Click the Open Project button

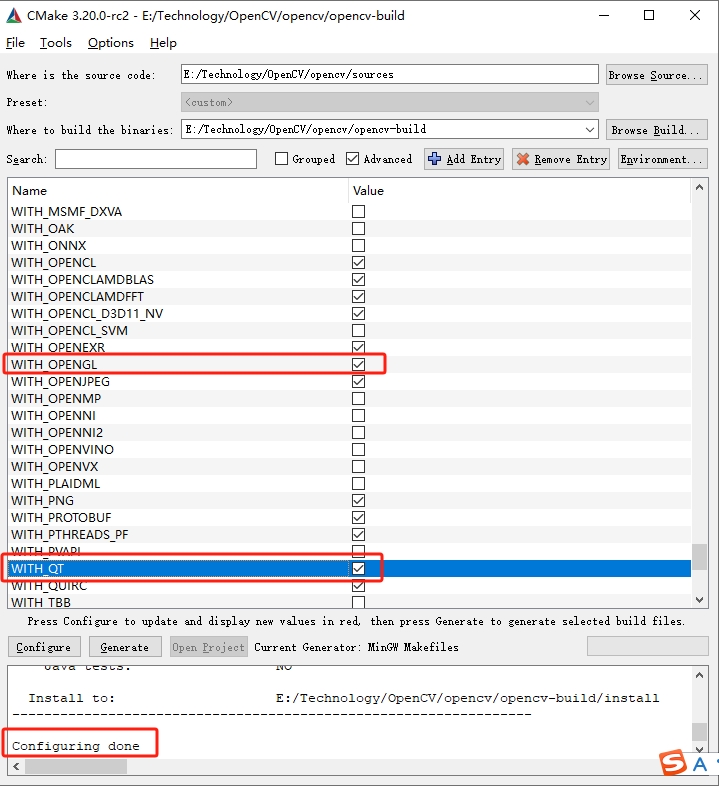[x=208, y=647]
